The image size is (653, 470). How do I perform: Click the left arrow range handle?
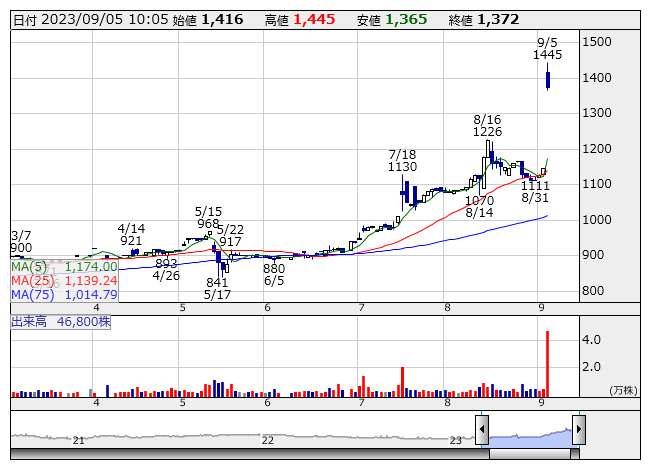(482, 429)
